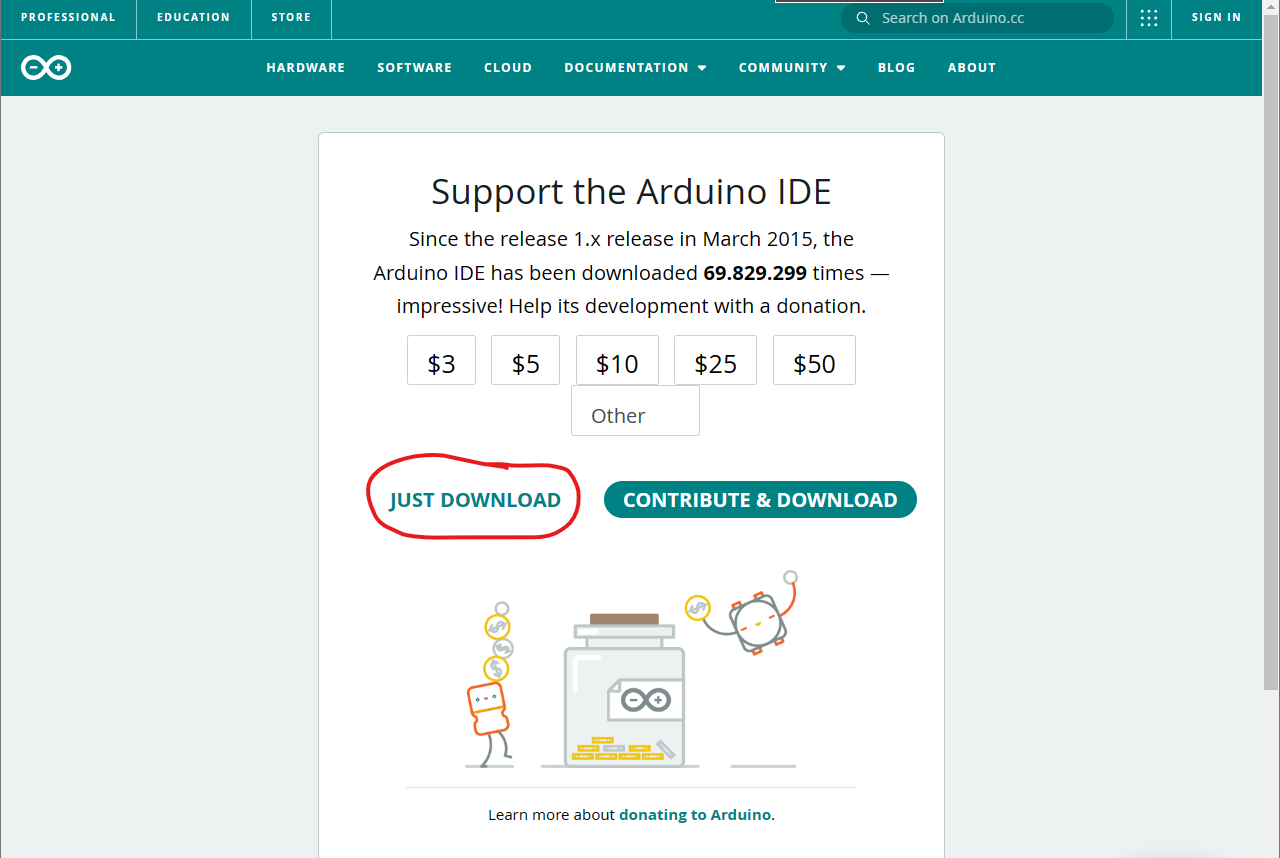1280x858 pixels.
Task: Choose the $50 donation amount
Action: (x=814, y=362)
